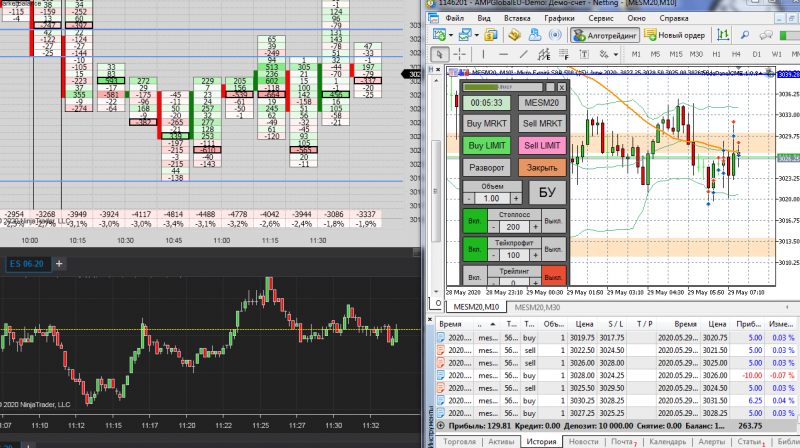Open Market Watch dollar icon

(491, 35)
